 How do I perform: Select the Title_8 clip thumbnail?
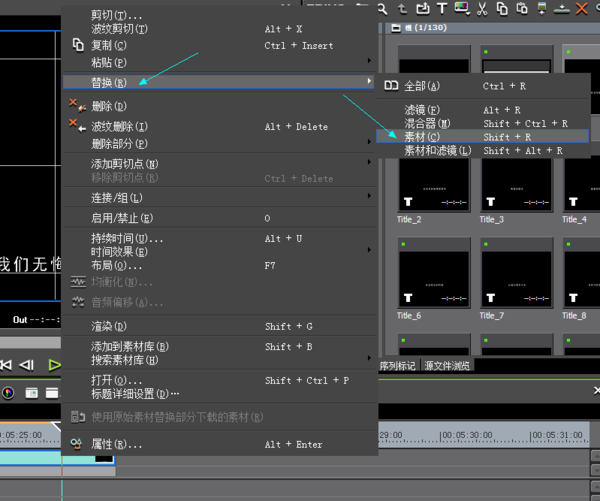pos(582,273)
